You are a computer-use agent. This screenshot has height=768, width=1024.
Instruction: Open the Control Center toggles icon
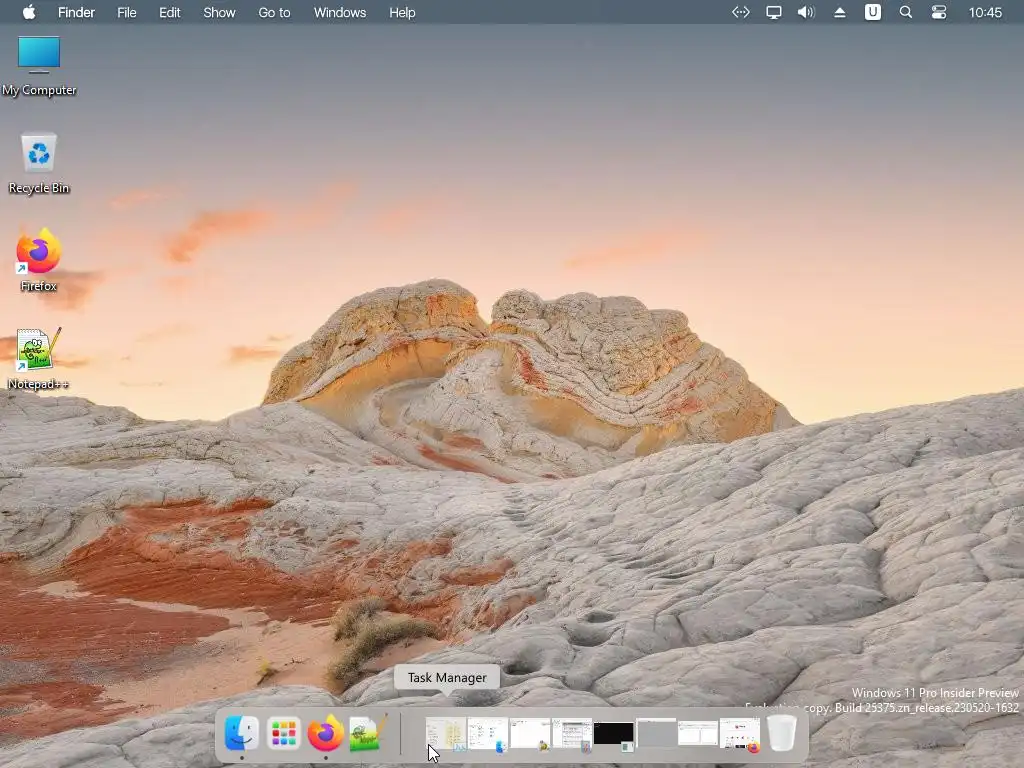939,12
